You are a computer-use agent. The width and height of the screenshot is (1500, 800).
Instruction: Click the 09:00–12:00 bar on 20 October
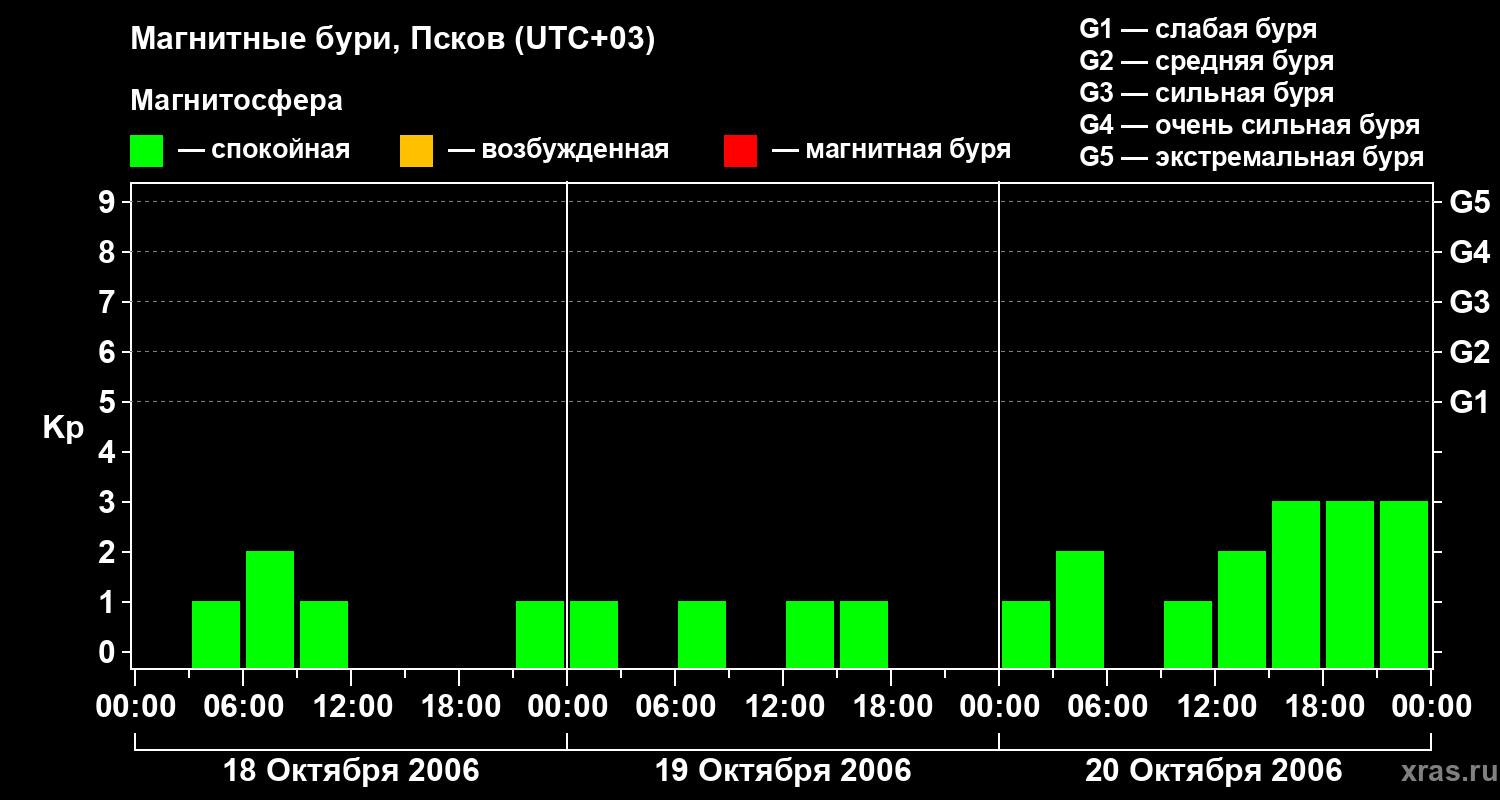click(1188, 634)
